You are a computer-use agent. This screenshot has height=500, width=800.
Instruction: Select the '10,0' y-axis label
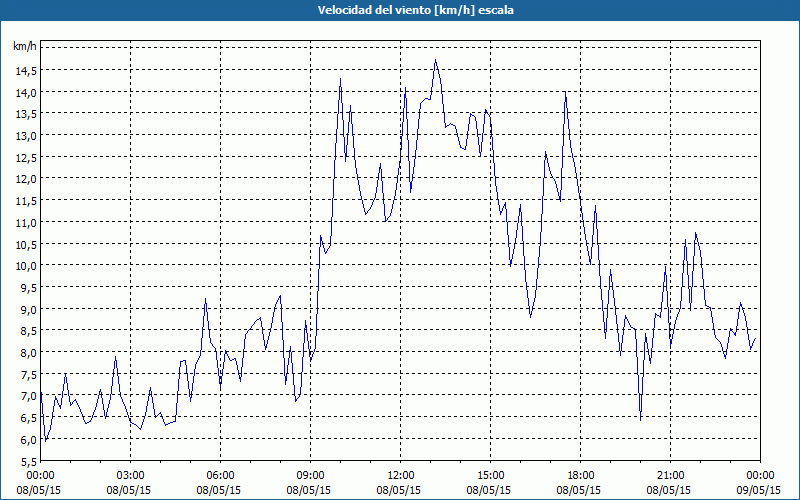(x=26, y=266)
